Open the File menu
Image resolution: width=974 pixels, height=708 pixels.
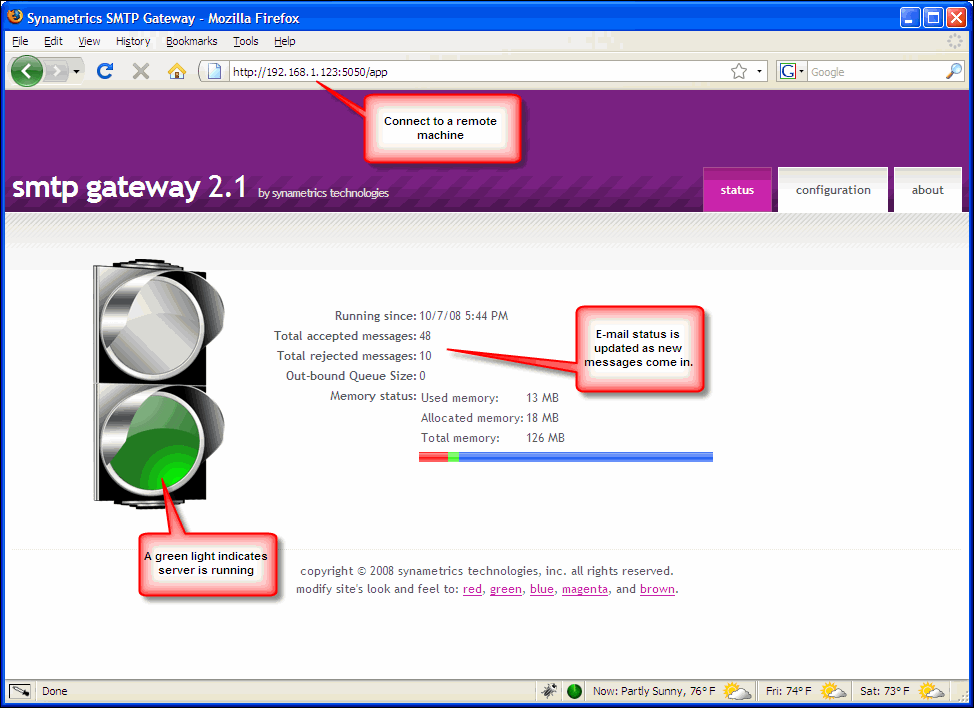[x=20, y=41]
